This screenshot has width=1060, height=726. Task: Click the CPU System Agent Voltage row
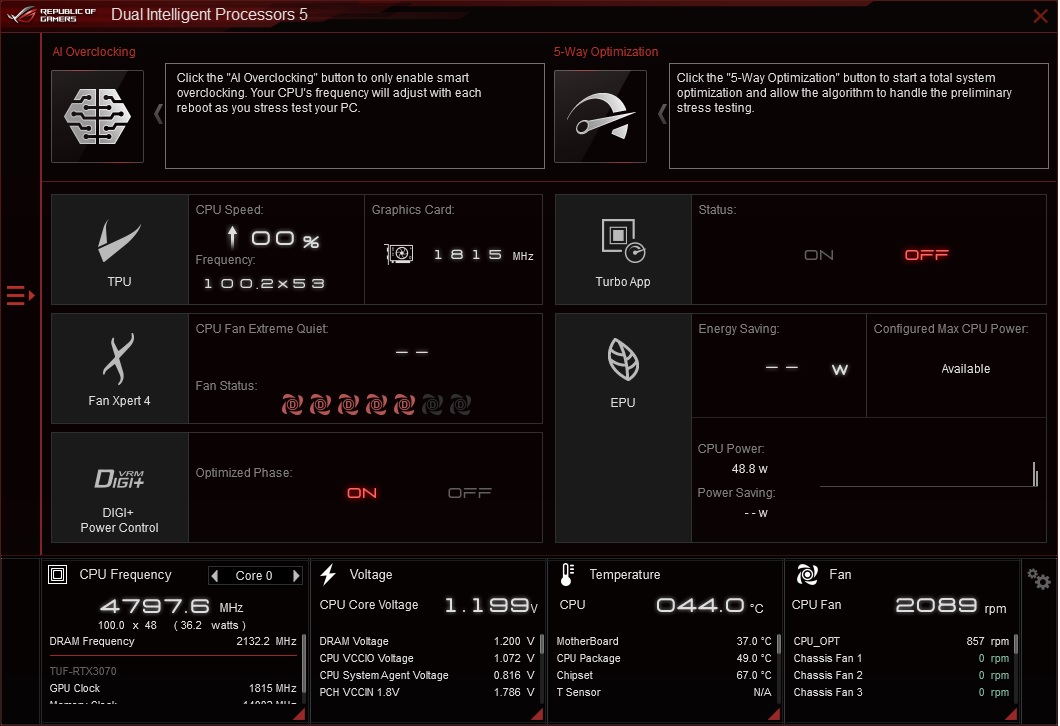pos(427,675)
